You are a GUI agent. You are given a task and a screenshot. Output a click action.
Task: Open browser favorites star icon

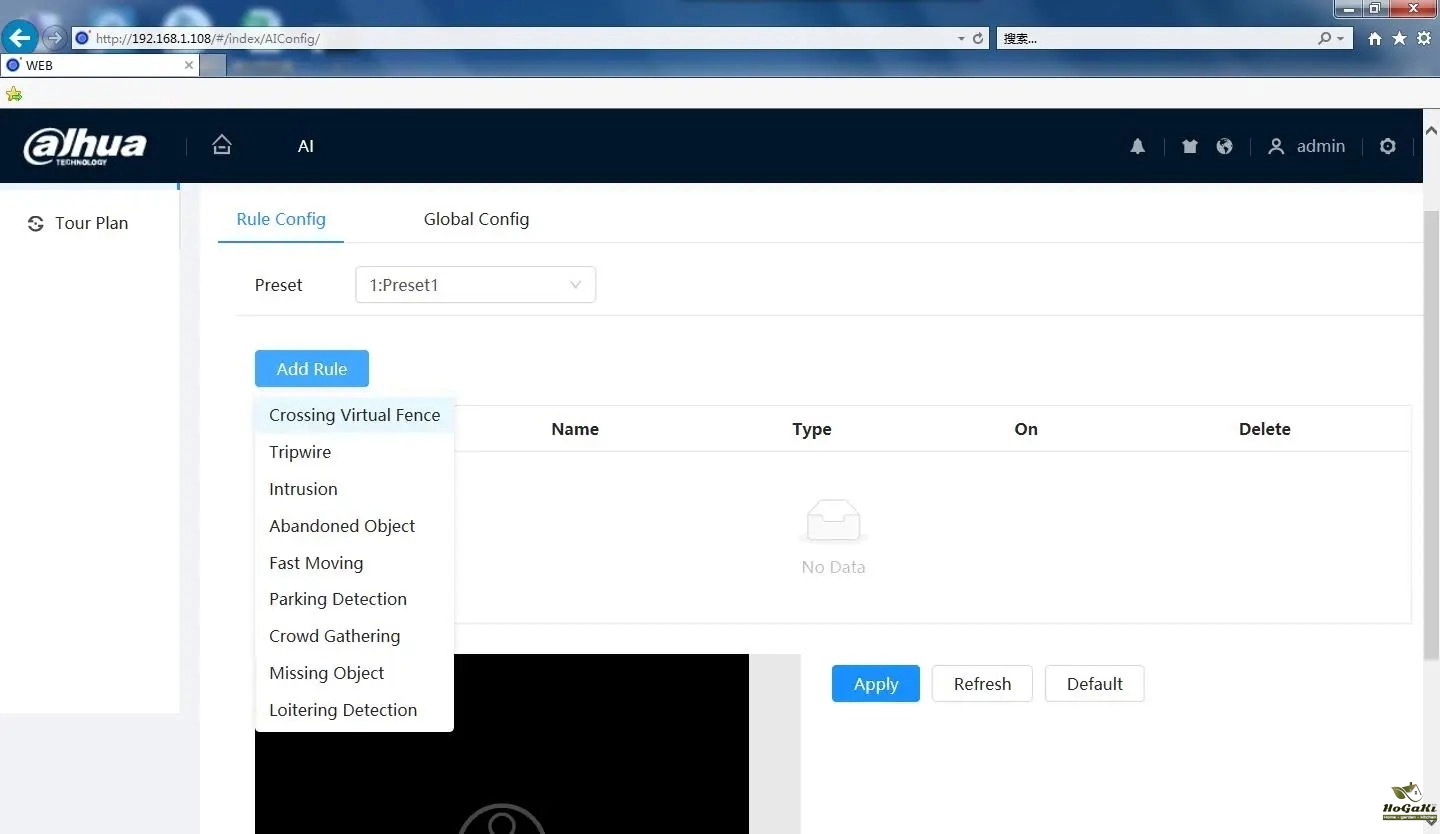(x=1399, y=38)
